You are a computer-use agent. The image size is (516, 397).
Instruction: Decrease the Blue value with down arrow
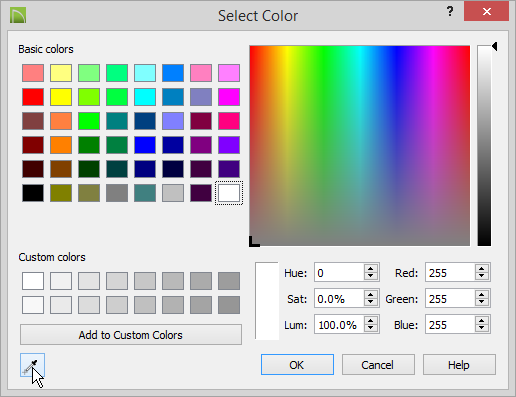pos(482,328)
